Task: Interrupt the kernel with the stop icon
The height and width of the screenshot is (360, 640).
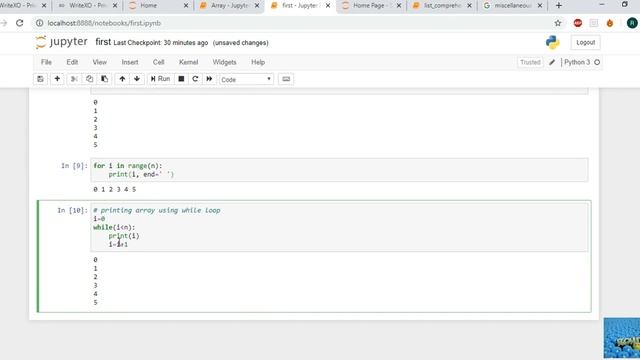Action: (181, 79)
